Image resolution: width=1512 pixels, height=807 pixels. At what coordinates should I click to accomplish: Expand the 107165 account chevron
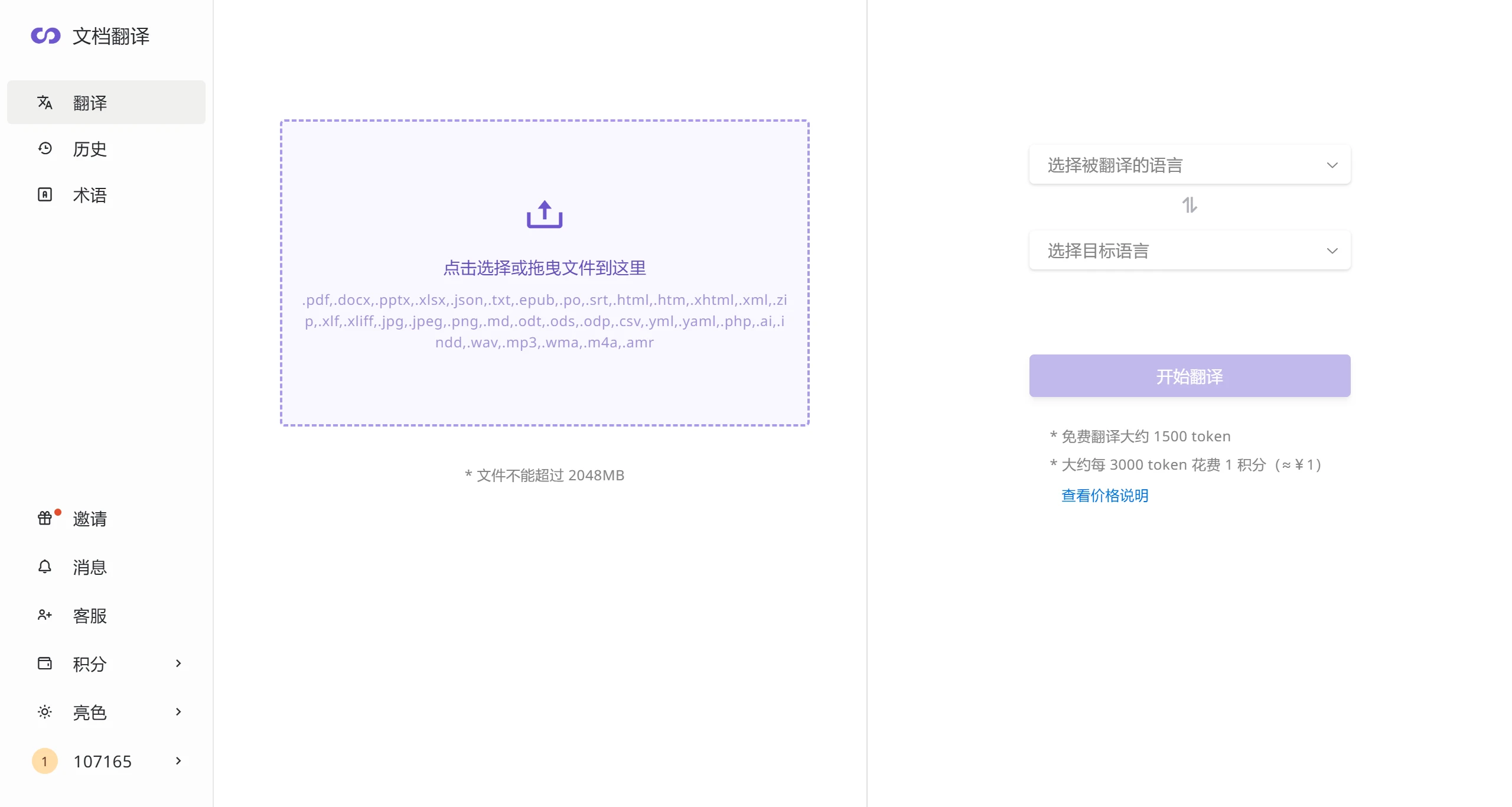(178, 761)
